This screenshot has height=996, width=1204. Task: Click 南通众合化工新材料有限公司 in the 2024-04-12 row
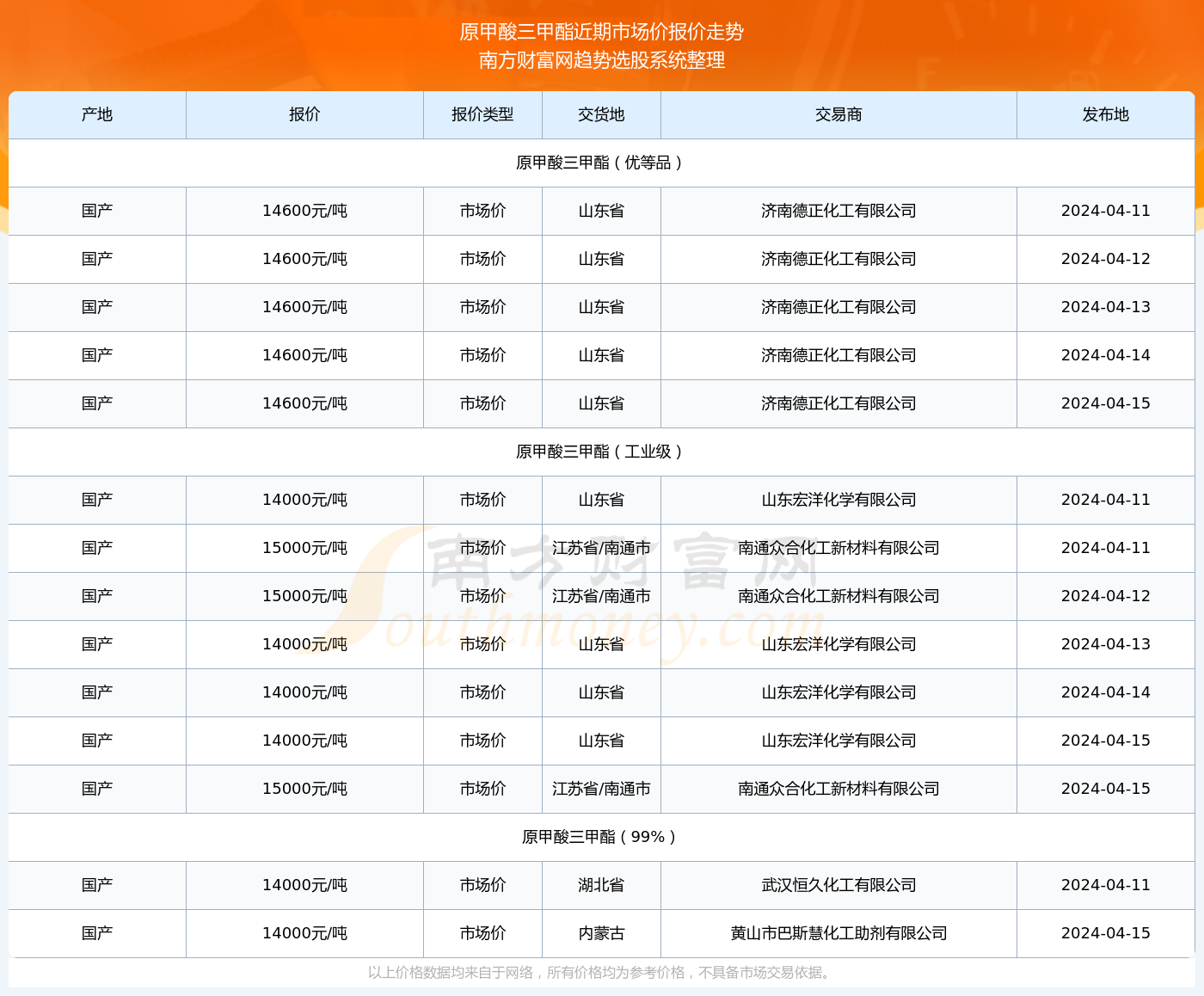[x=838, y=596]
